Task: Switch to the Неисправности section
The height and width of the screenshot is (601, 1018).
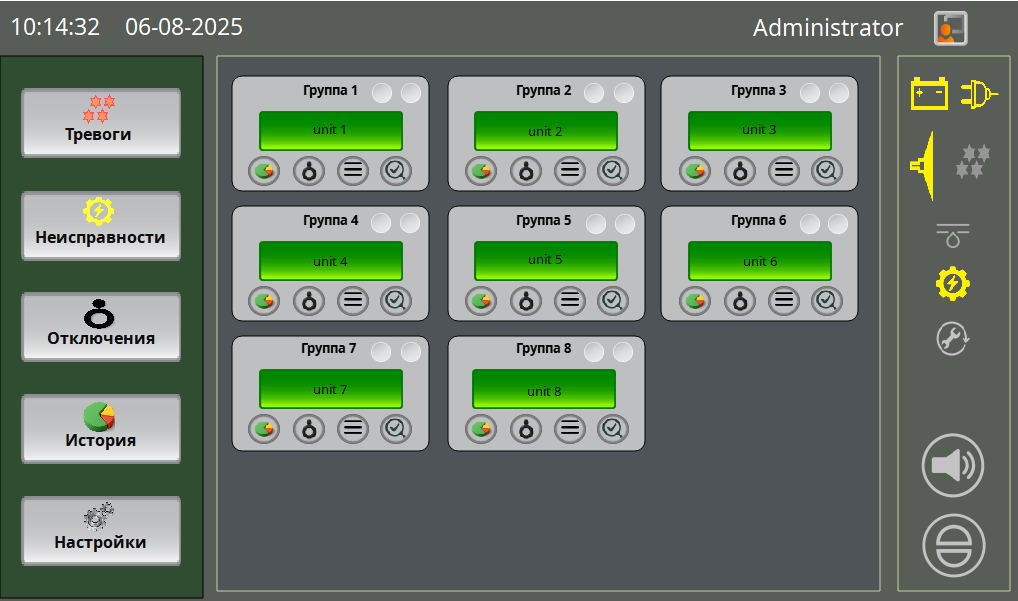Action: point(100,225)
